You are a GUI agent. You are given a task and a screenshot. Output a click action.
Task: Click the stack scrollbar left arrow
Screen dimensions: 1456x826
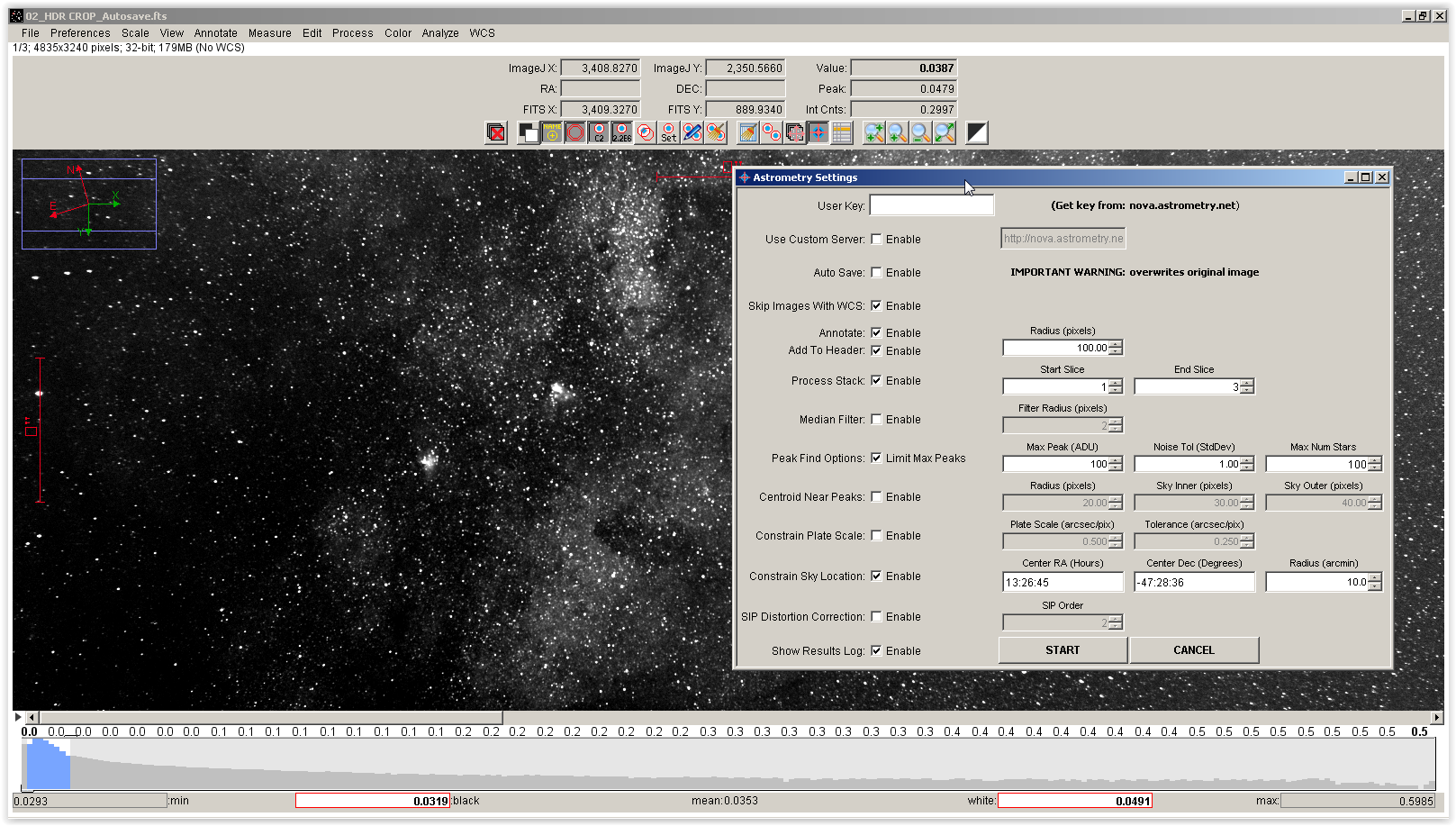click(32, 718)
